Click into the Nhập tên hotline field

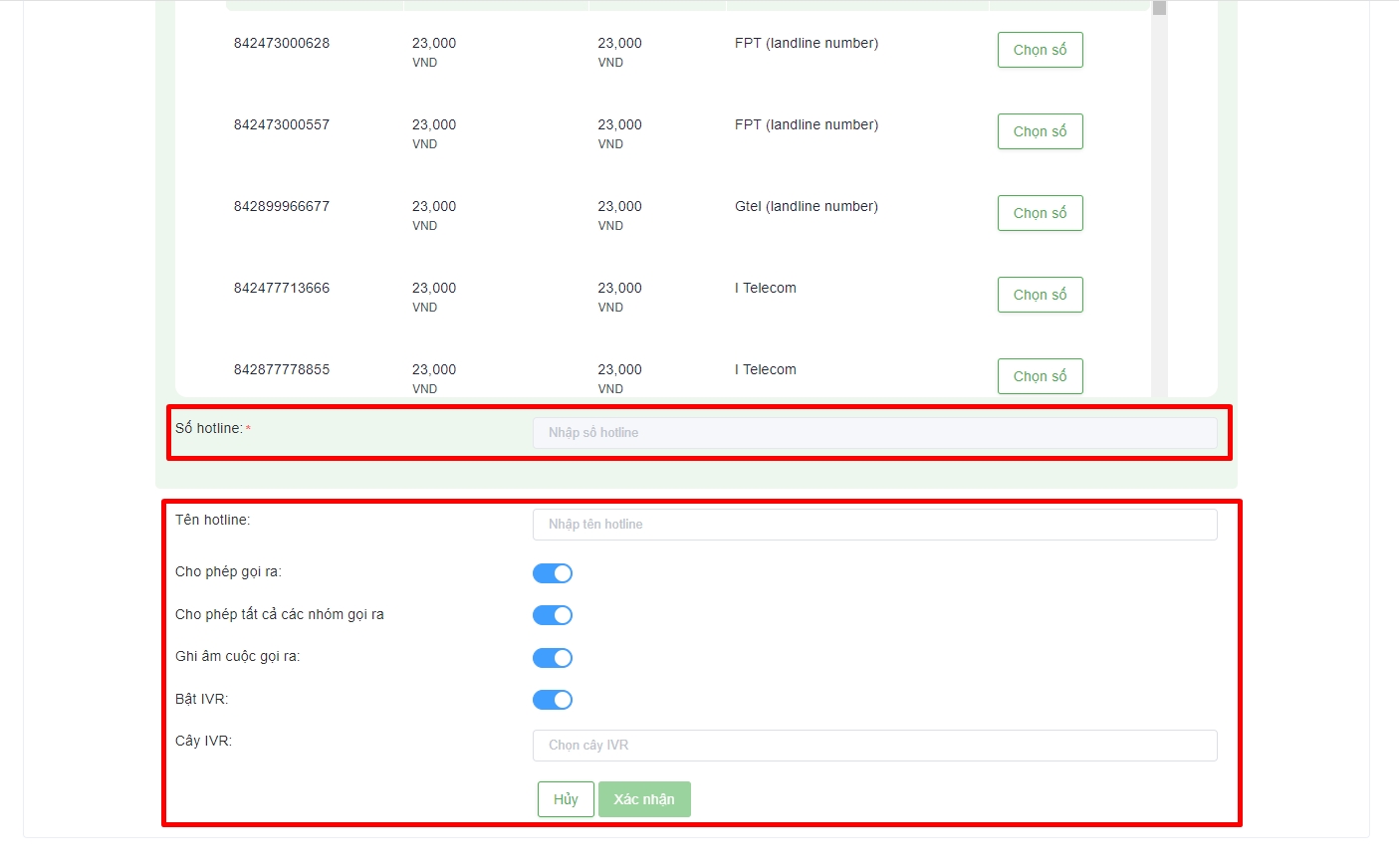874,525
